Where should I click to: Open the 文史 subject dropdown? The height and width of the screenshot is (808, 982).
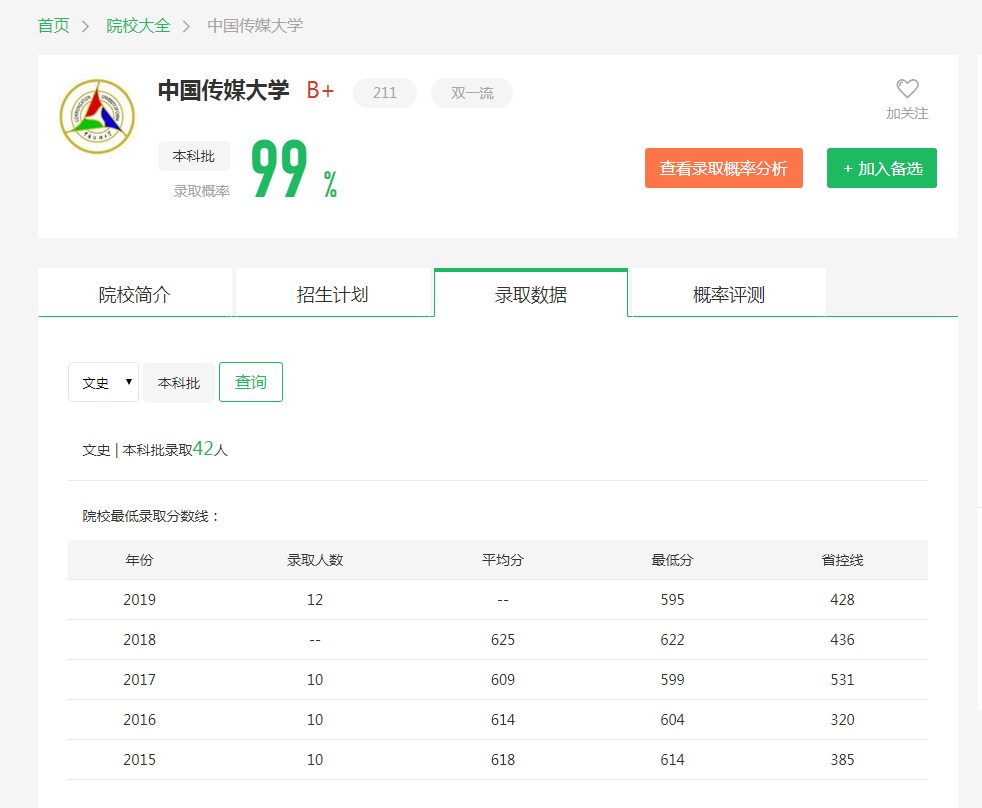point(103,382)
